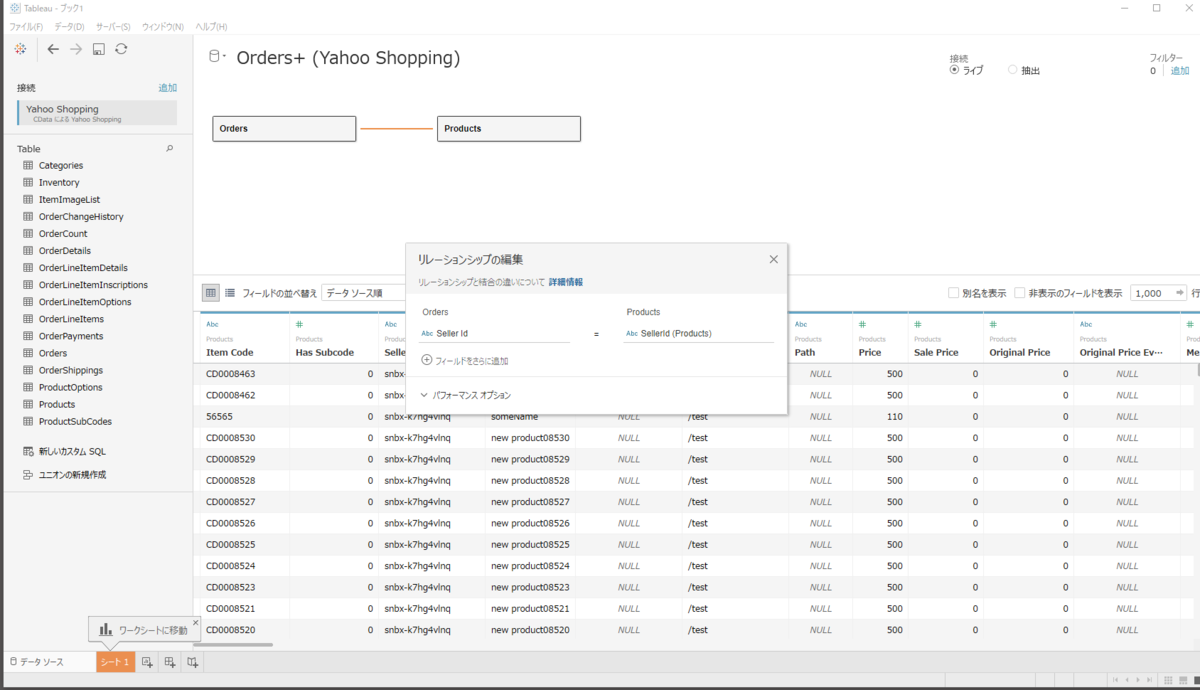Open the ヘルプ(H) menu
The height and width of the screenshot is (690, 1200).
211,26
